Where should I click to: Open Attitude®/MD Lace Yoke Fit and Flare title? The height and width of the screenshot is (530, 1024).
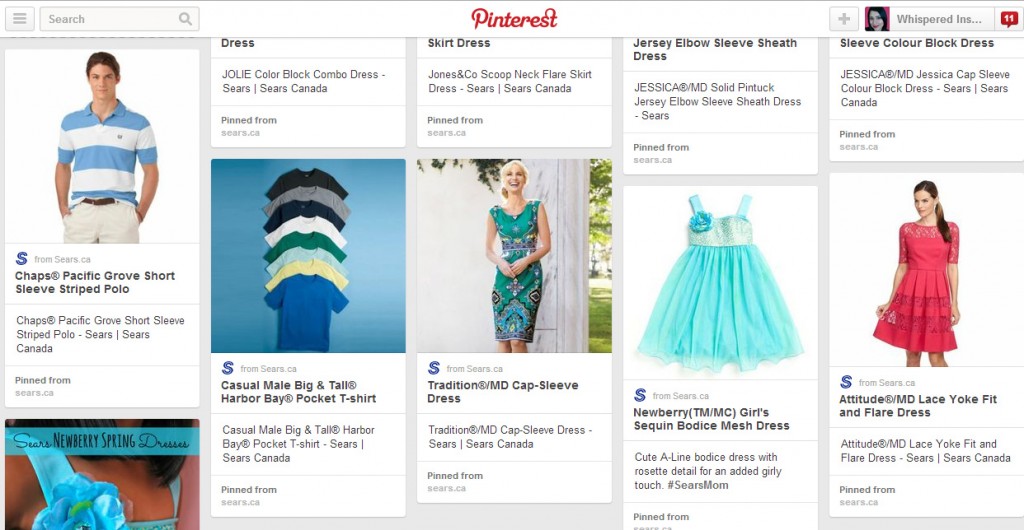918,405
